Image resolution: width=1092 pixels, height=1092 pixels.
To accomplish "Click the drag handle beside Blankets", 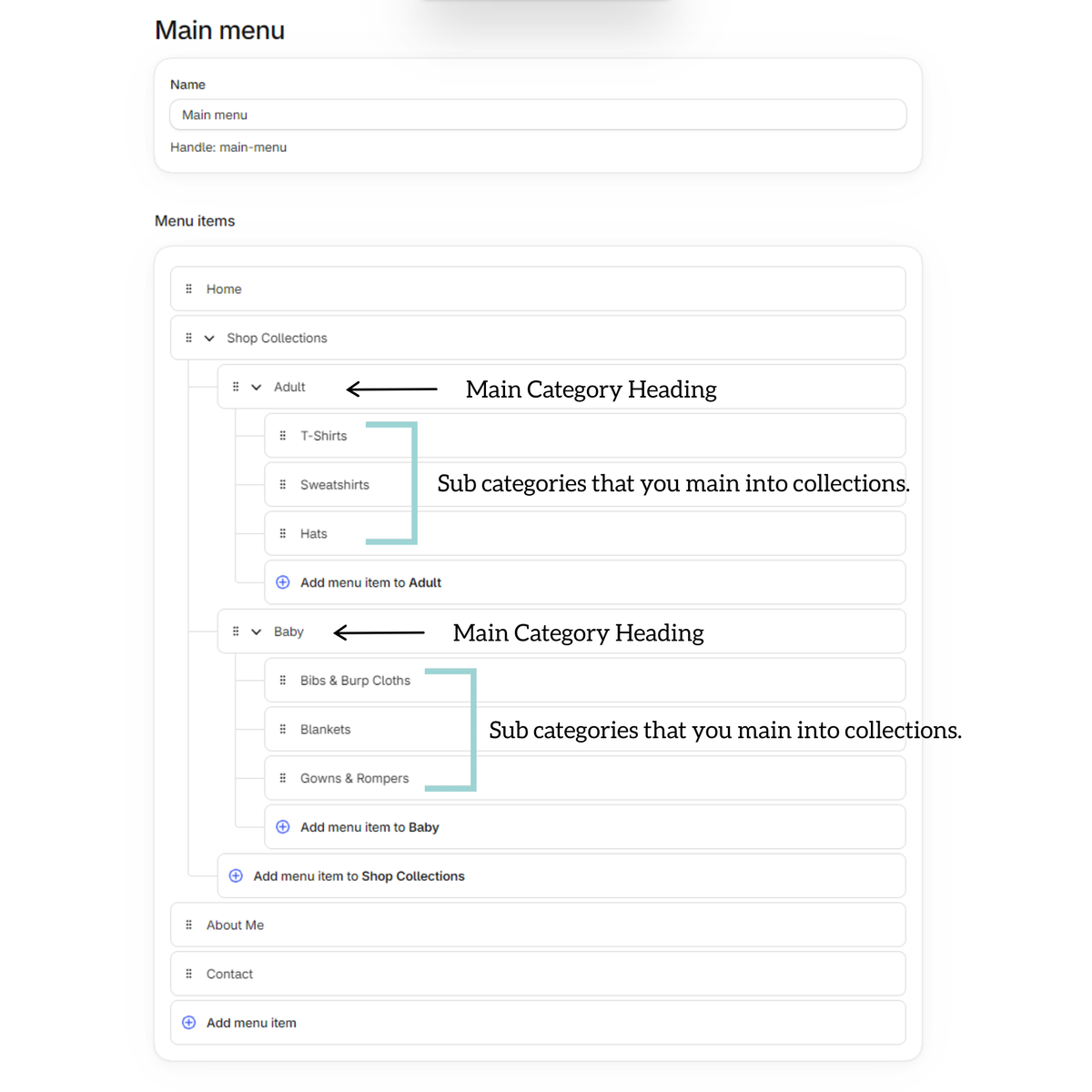I will [x=283, y=729].
